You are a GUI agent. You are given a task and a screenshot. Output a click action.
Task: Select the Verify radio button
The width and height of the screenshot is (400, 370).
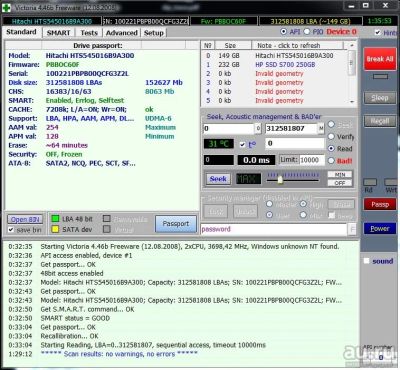pos(331,137)
